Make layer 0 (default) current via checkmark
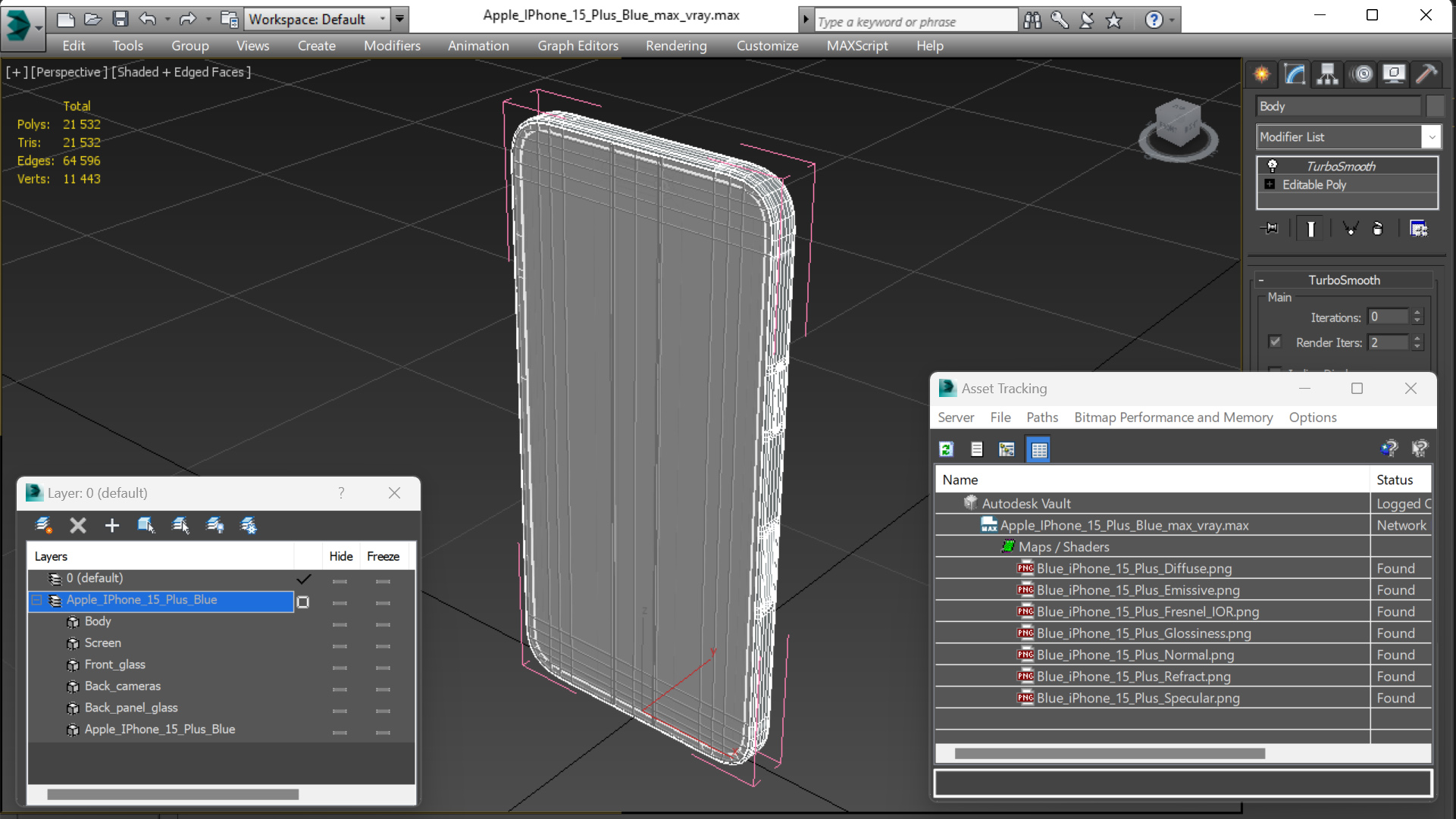1456x819 pixels. [x=303, y=579]
